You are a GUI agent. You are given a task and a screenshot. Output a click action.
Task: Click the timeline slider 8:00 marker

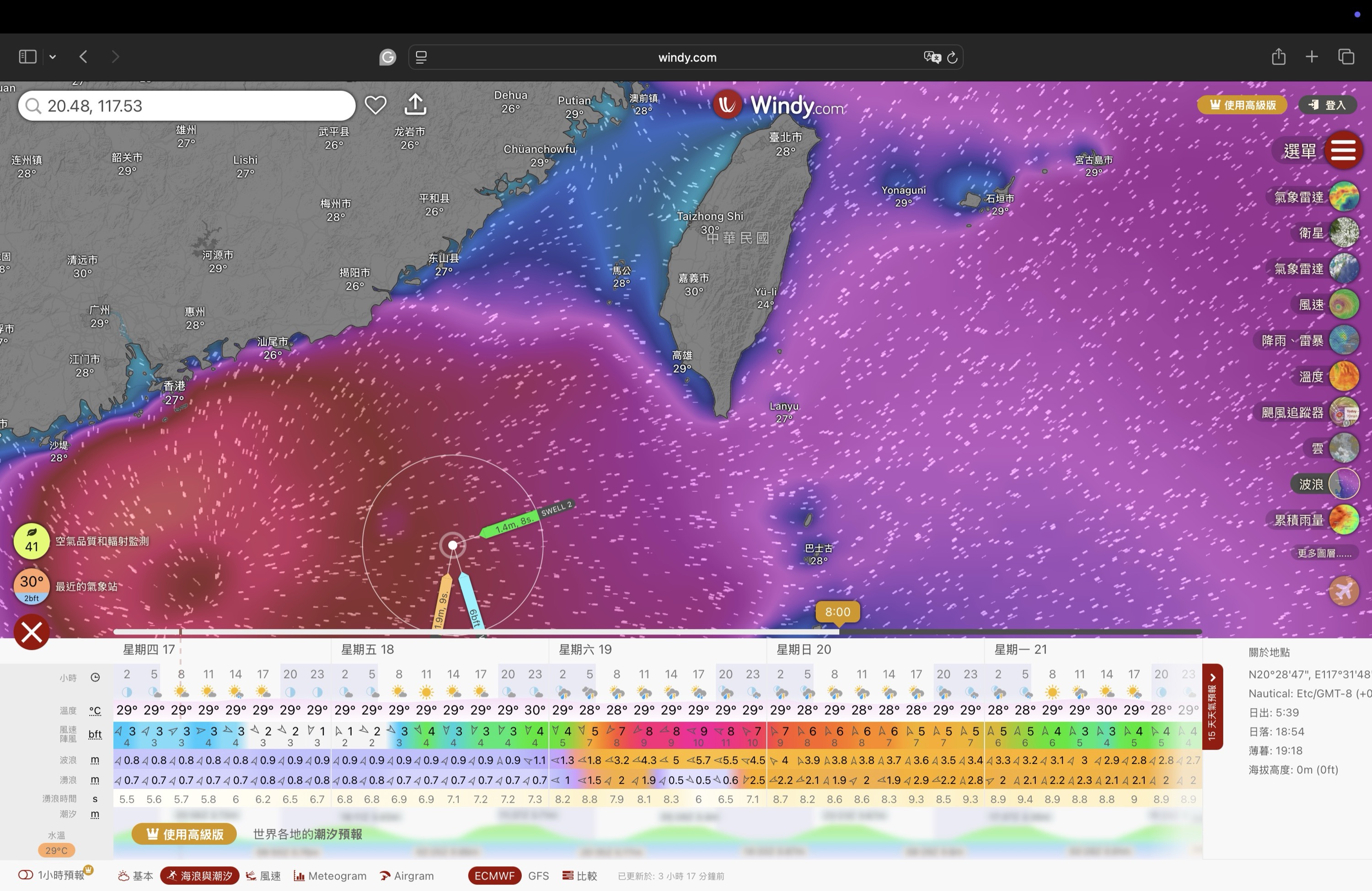[837, 612]
